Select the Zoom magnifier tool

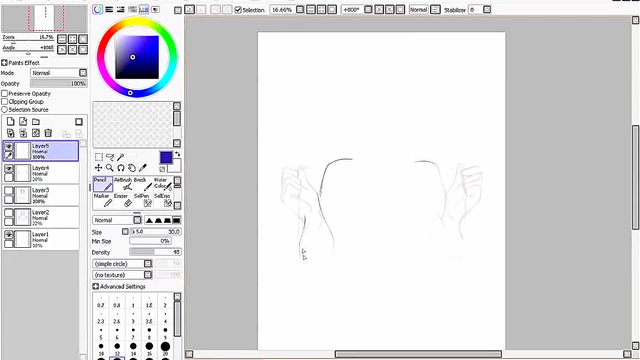point(109,168)
